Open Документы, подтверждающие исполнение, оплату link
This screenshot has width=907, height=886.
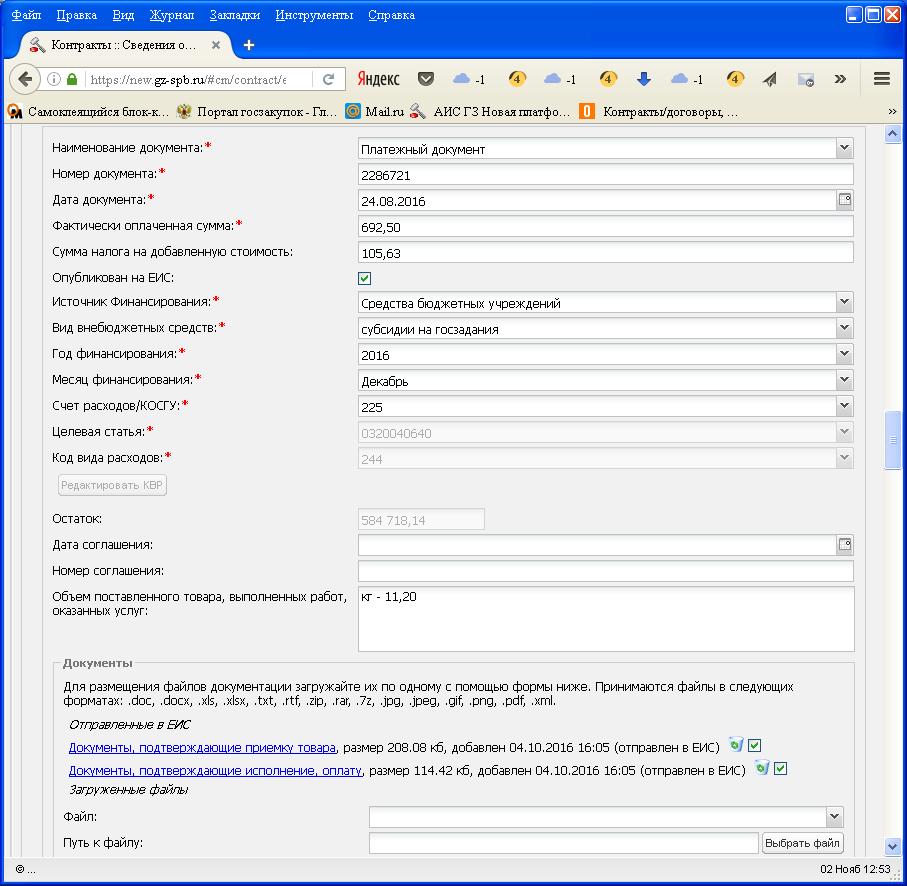[215, 770]
